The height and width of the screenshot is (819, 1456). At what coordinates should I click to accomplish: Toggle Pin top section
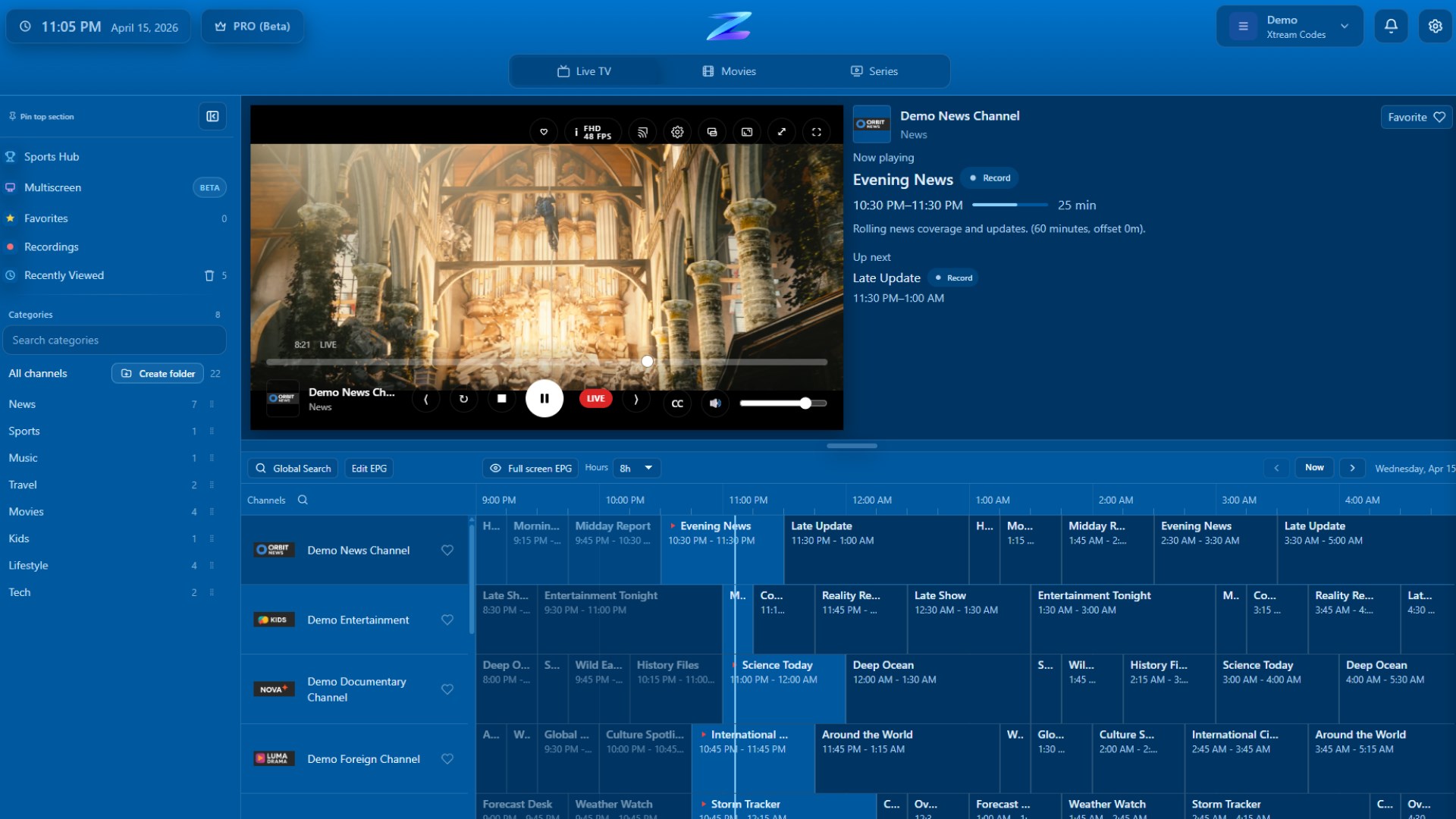click(x=42, y=117)
